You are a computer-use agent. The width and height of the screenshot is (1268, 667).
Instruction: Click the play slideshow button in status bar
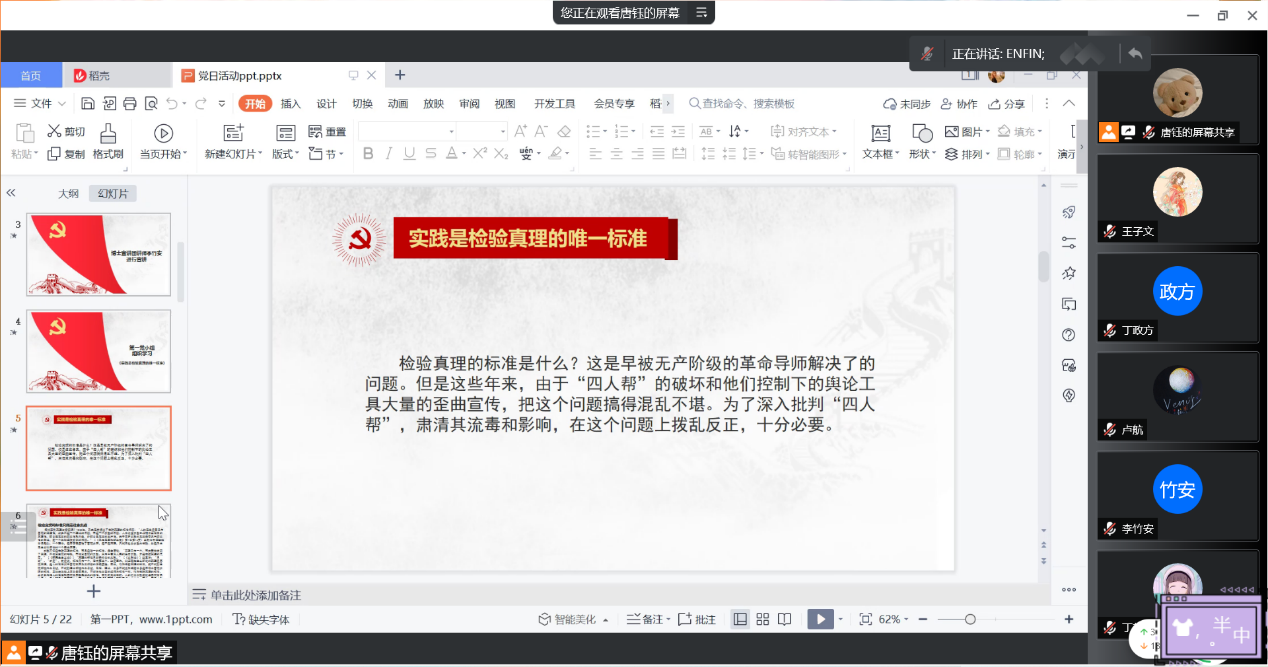click(x=820, y=619)
